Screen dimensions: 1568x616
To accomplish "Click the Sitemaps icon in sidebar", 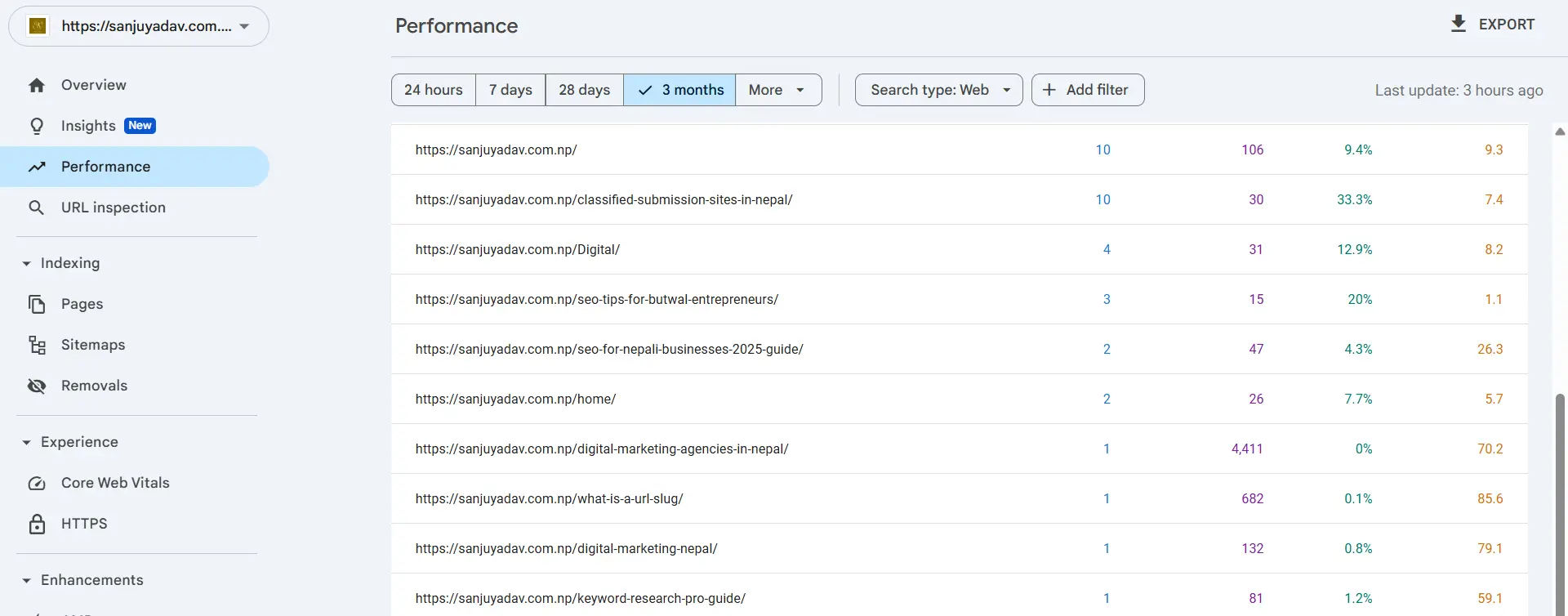I will (37, 345).
